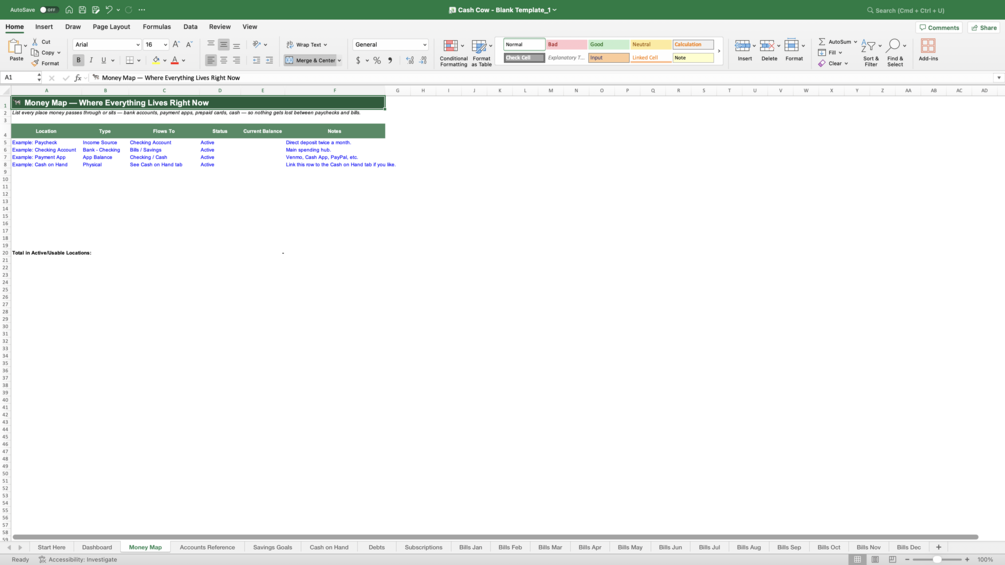Click the Name Box showing A1
The height and width of the screenshot is (565, 1005).
pos(20,78)
